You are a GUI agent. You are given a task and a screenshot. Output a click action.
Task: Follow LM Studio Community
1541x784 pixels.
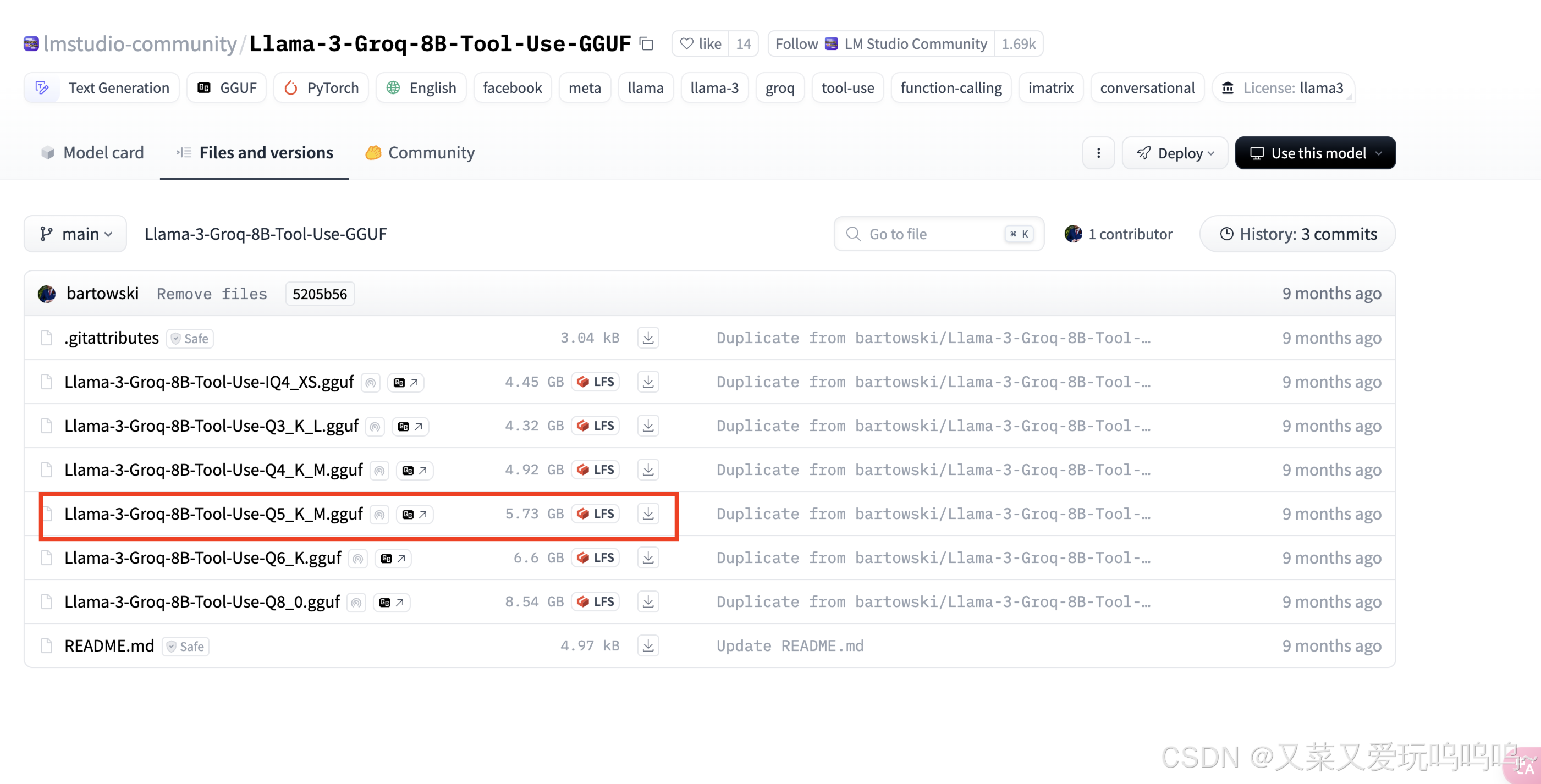click(x=880, y=43)
